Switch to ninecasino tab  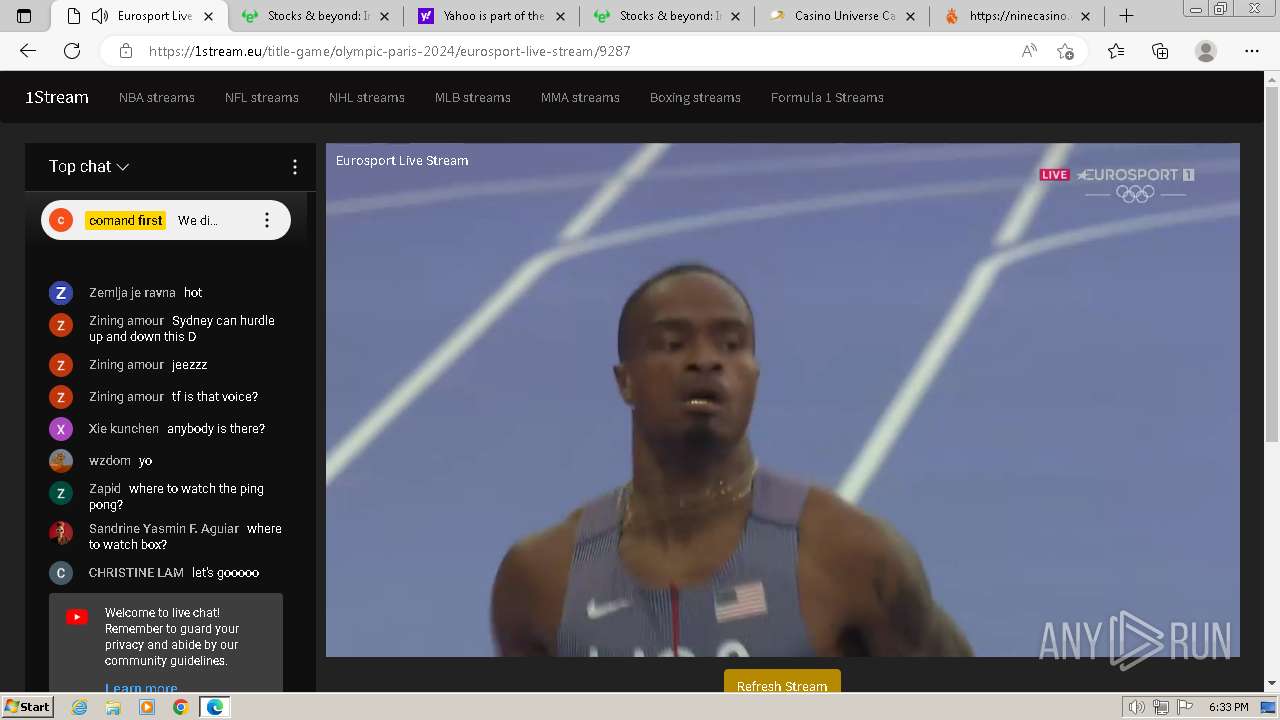(1018, 16)
